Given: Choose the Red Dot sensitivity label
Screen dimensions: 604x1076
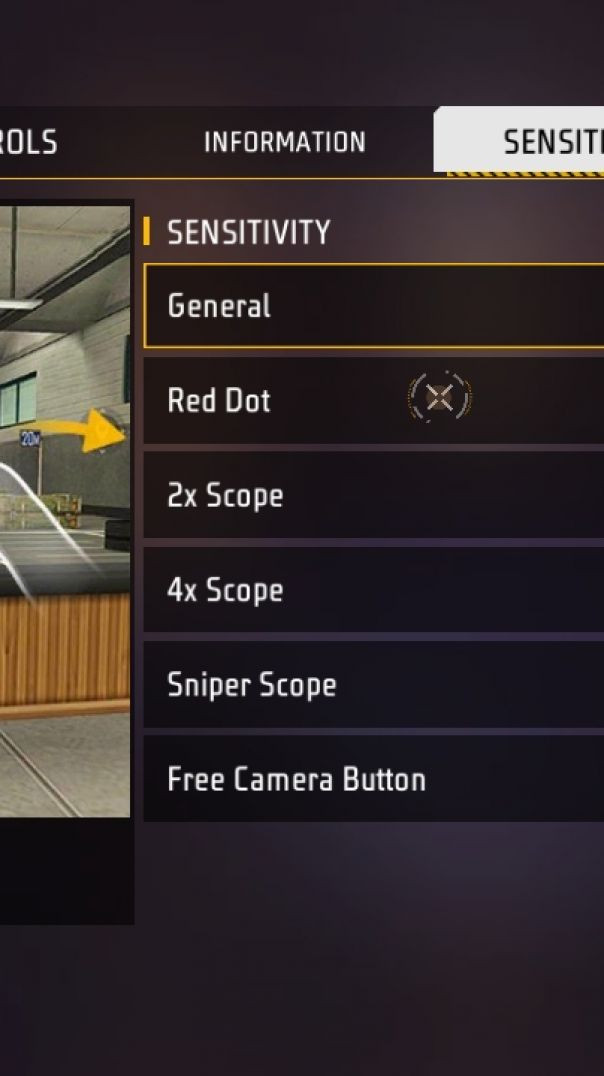Looking at the screenshot, I should 219,401.
